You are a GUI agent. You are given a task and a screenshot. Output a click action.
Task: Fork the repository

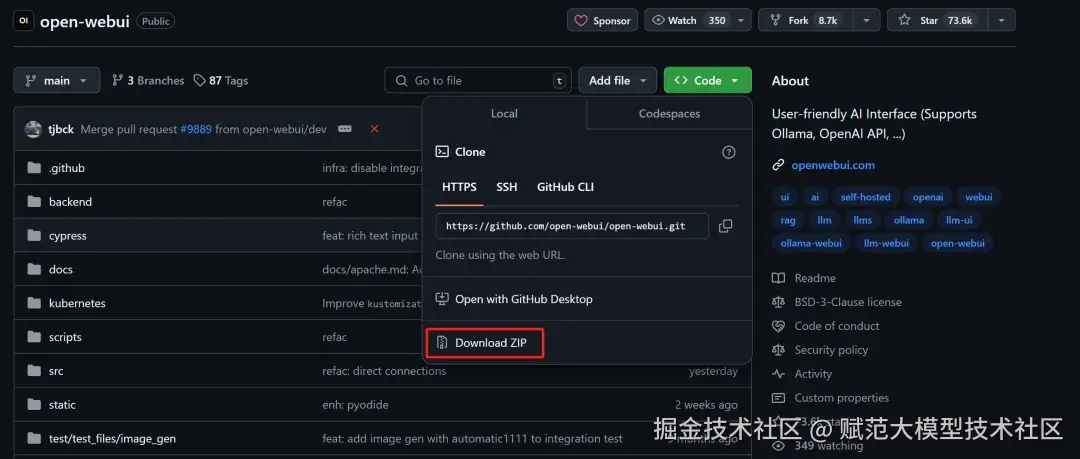click(807, 21)
